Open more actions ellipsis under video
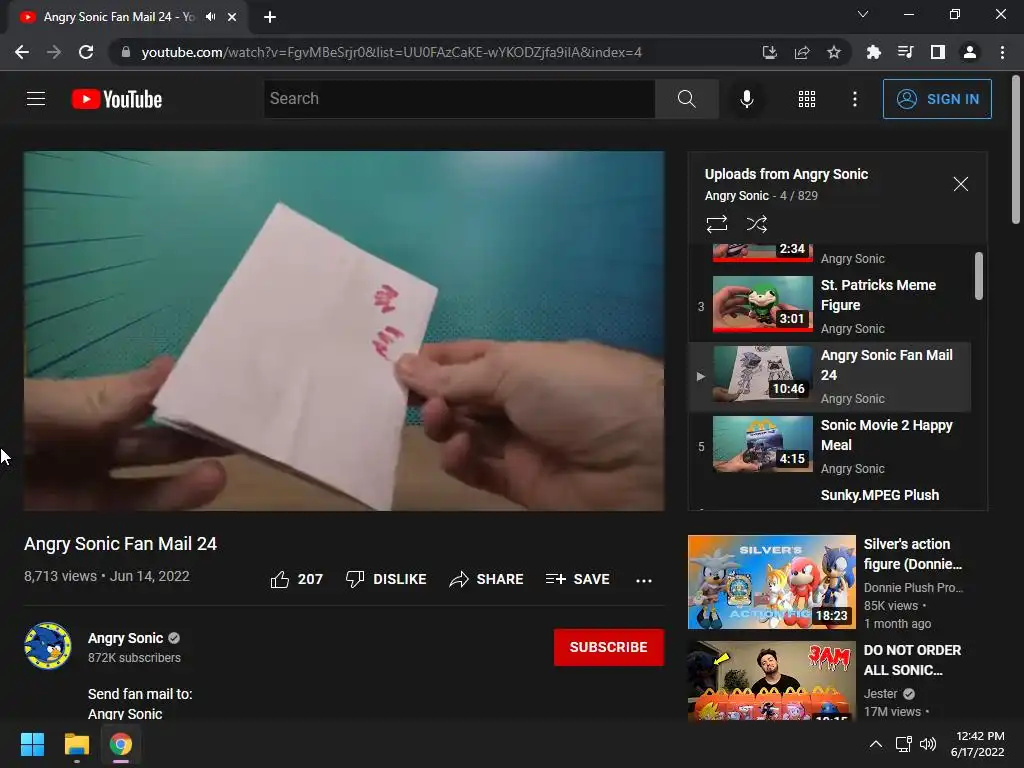Screen dimensions: 1024x768 point(644,581)
